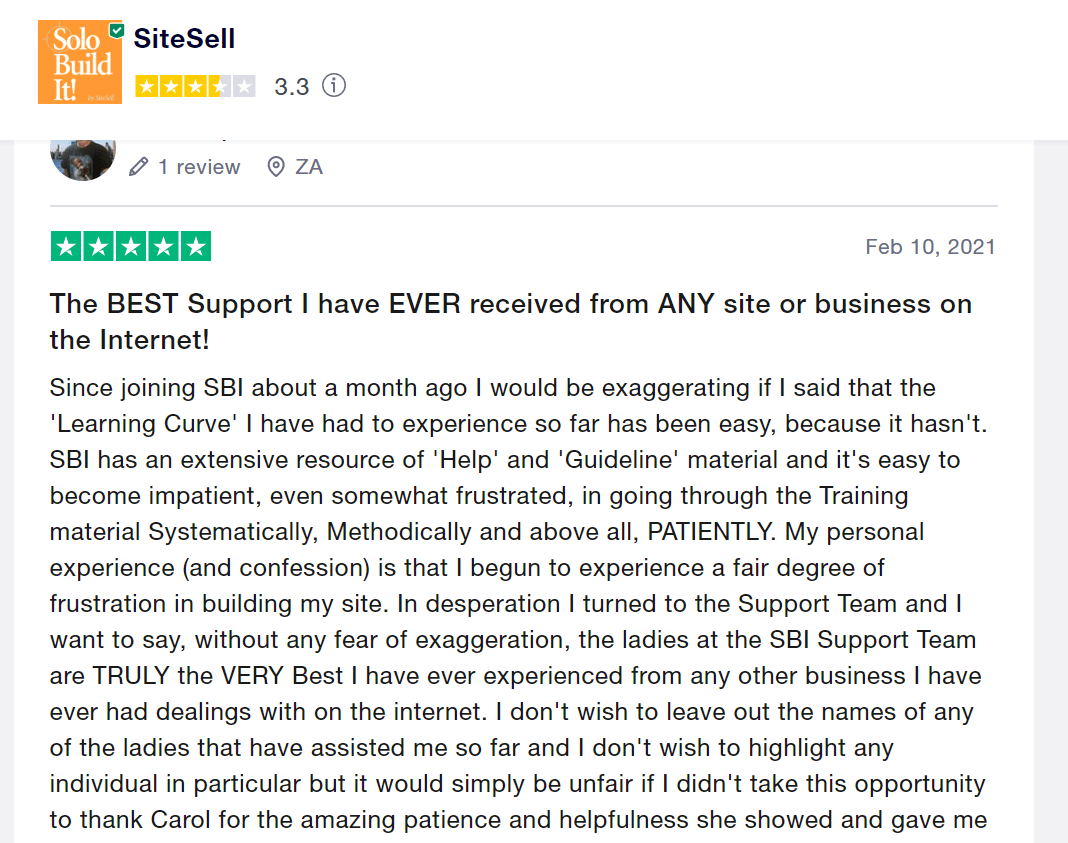Click the fourth green review star
1068x843 pixels.
(163, 246)
